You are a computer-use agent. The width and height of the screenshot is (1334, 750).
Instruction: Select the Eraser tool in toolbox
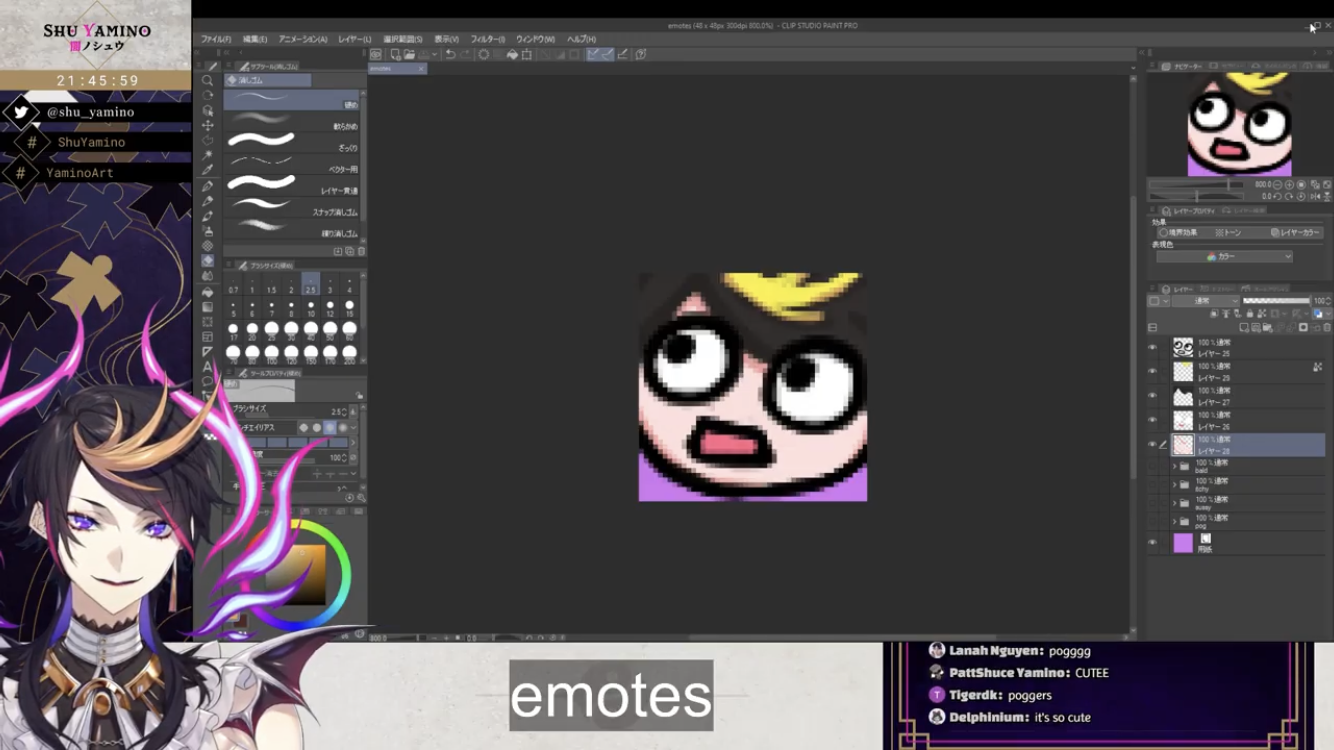tap(208, 261)
